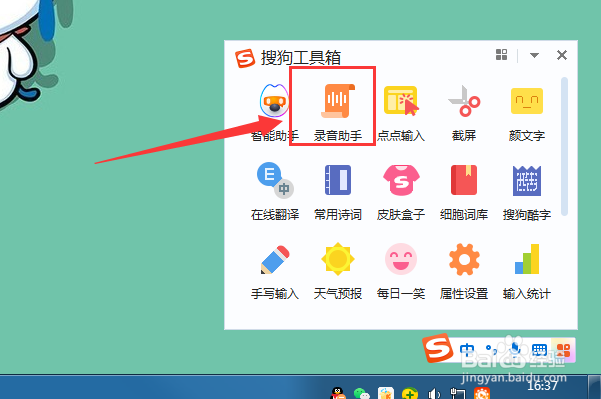The width and height of the screenshot is (601, 399).
Task: Open the 点点输入 tool
Action: [401, 112]
